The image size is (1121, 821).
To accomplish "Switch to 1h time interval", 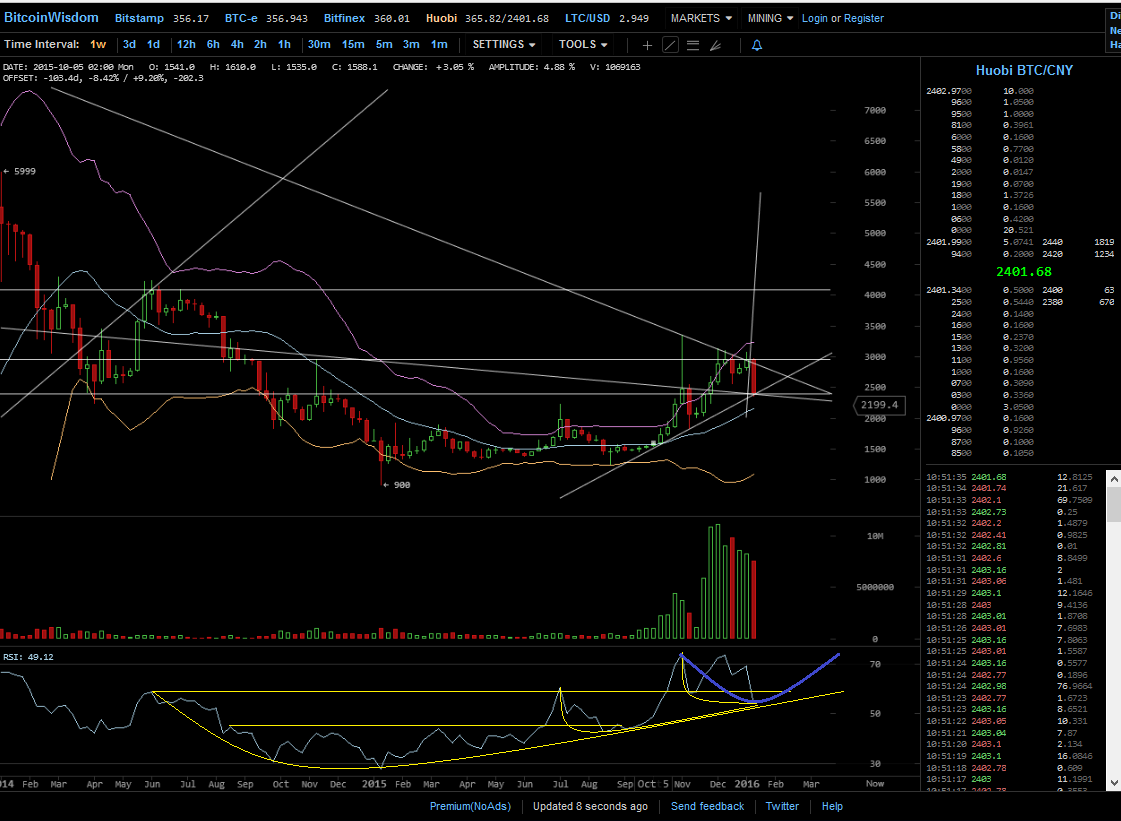I will (284, 44).
